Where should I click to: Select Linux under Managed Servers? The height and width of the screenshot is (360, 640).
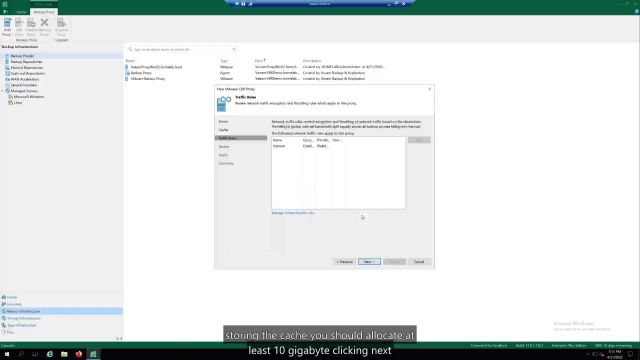coord(18,102)
